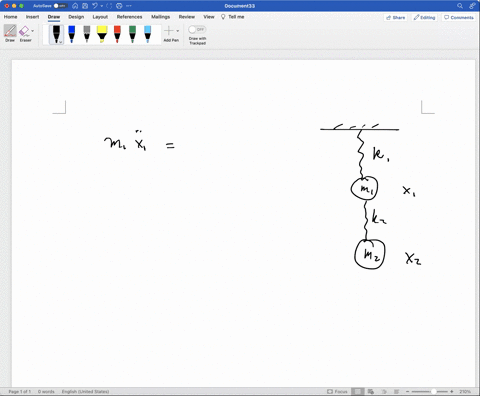The width and height of the screenshot is (480, 396).
Task: Click the Print icon in title bar
Action: [x=119, y=6]
